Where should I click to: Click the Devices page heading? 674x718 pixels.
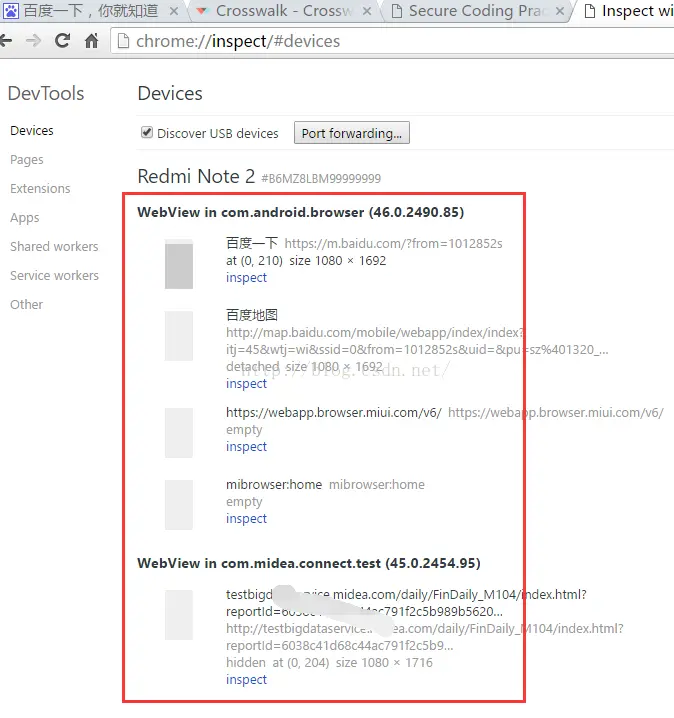(170, 93)
